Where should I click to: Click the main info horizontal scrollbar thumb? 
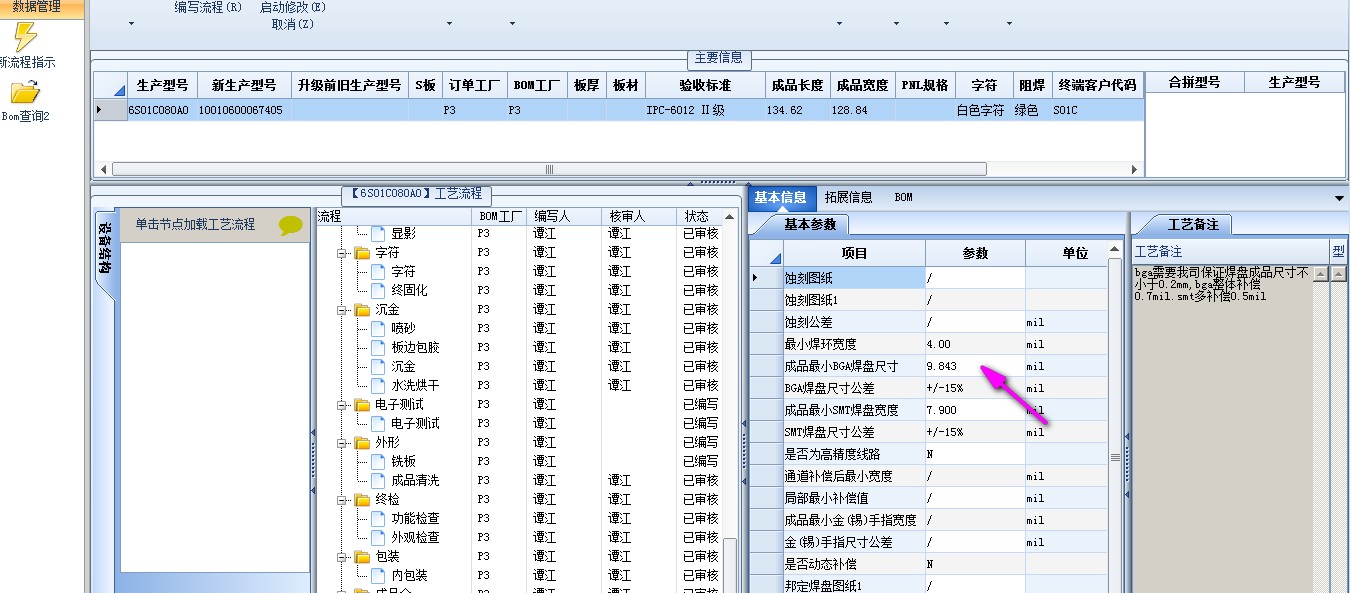click(549, 169)
